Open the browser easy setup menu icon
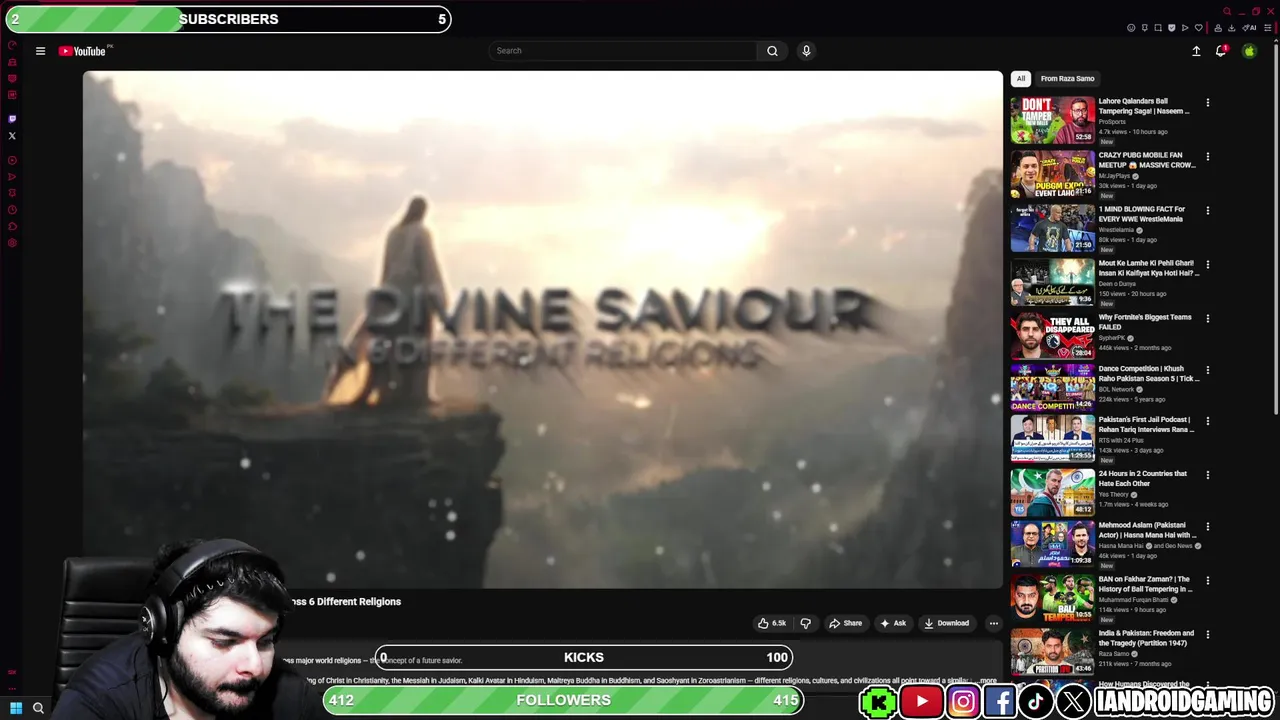1280x720 pixels. coord(1268,27)
